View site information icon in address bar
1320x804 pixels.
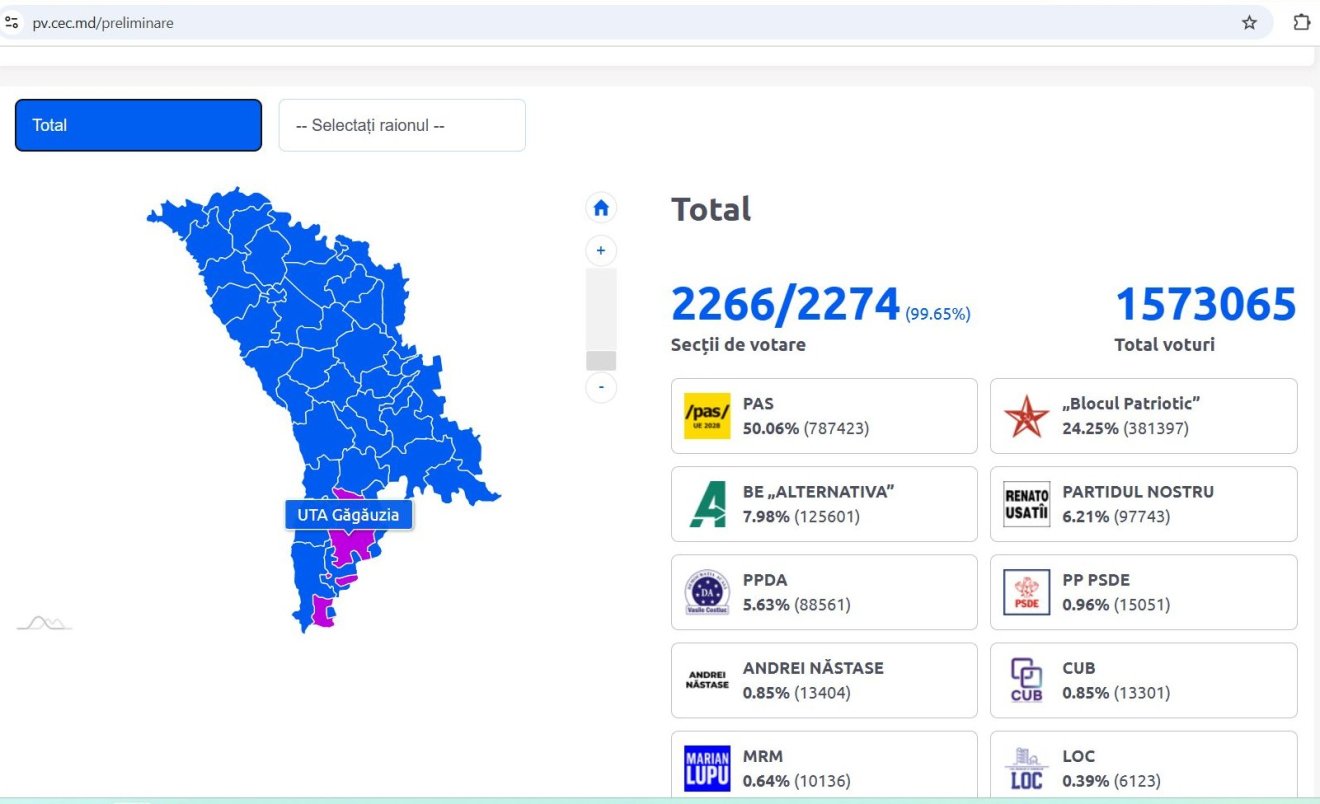pos(12,23)
